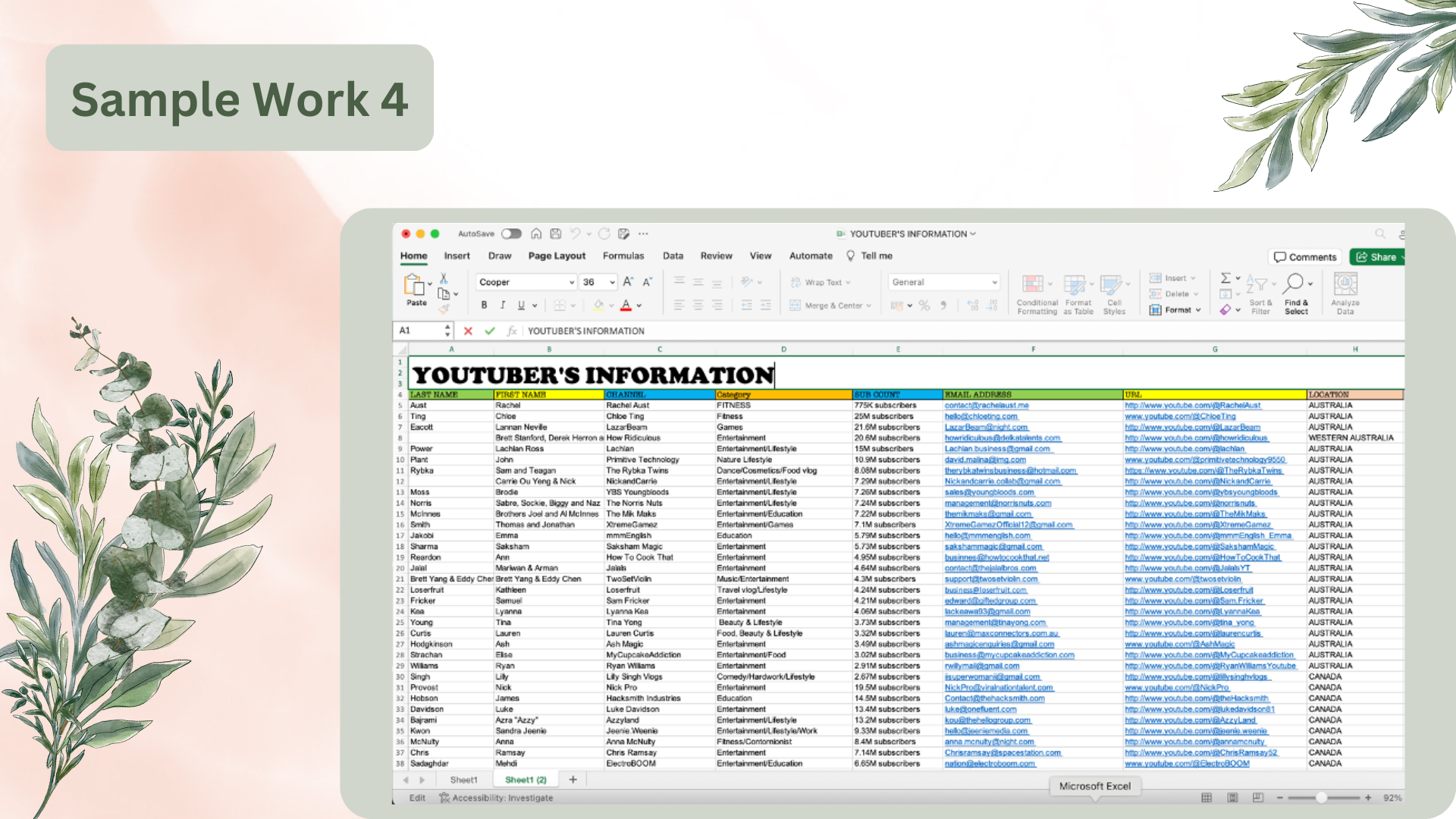The image size is (1456, 819).
Task: Click the Paste clipboard icon
Action: coord(414,285)
